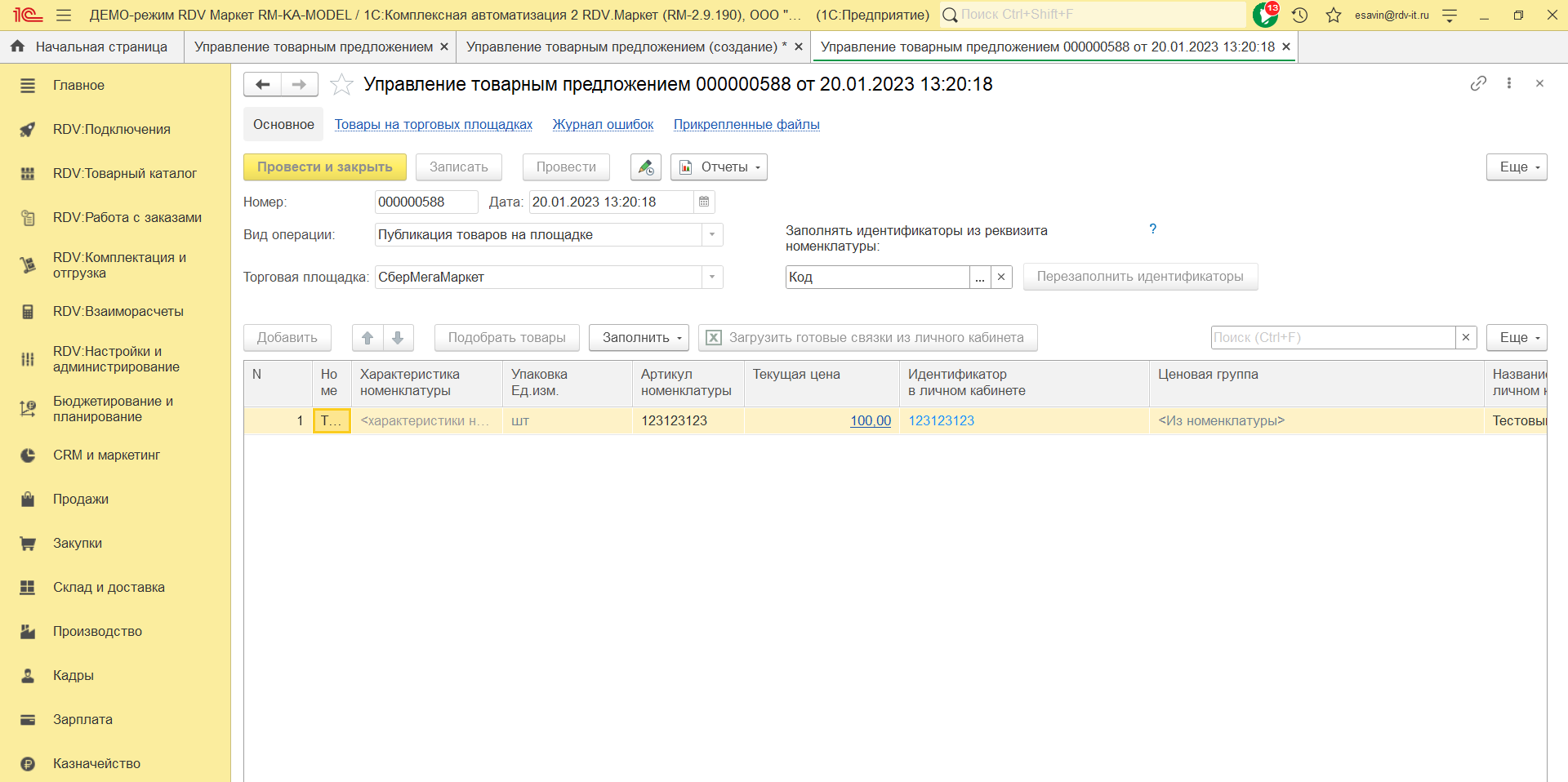Click the current price link 100,00
1568x782 pixels.
pyautogui.click(x=870, y=421)
